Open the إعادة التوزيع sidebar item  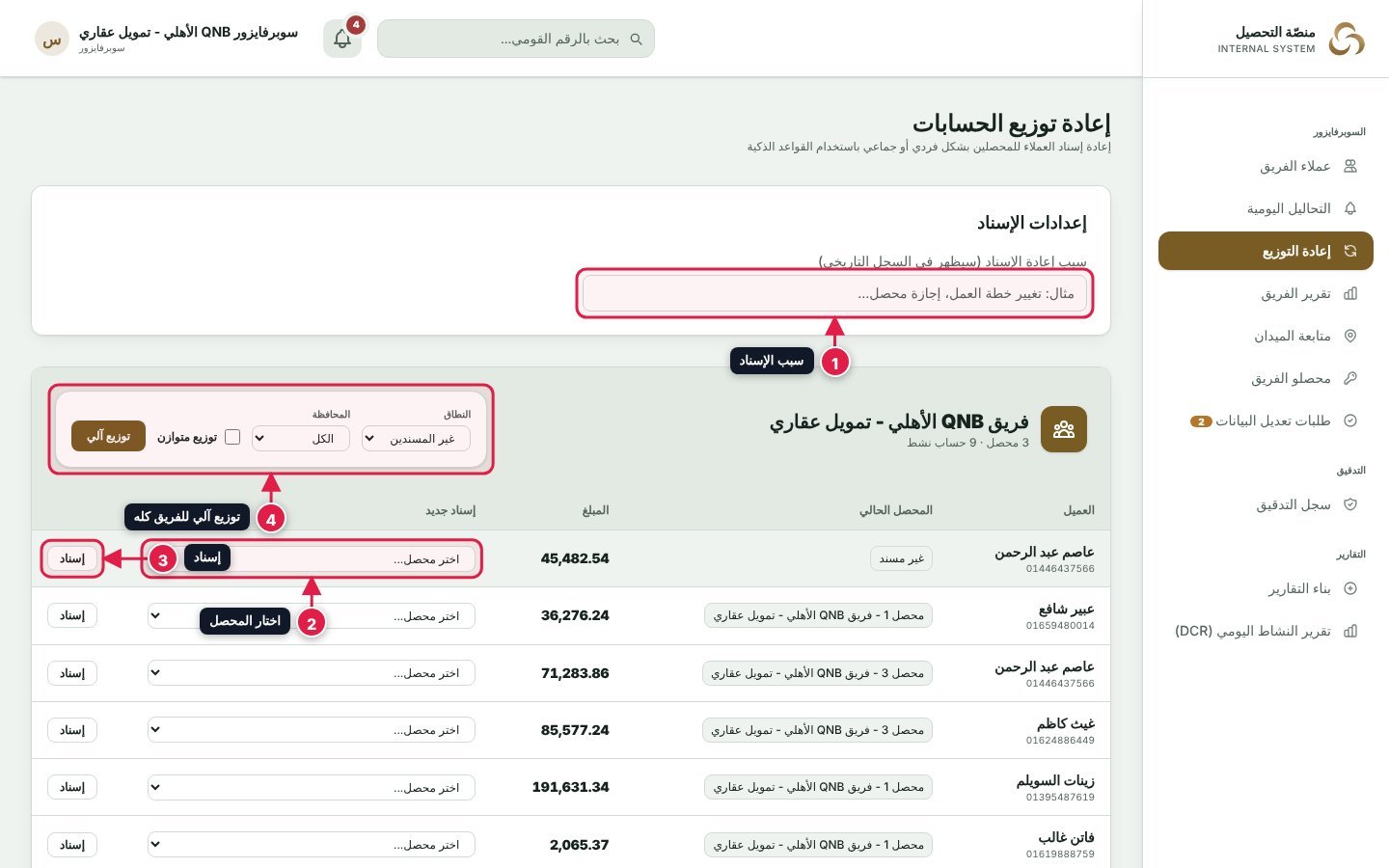(1266, 251)
